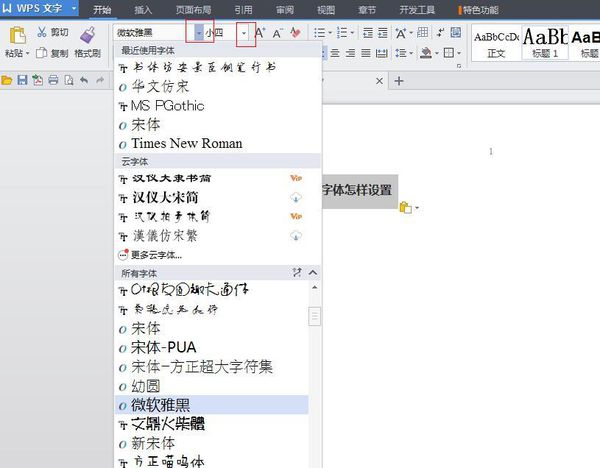Choose the 华文仿宋 recent font
This screenshot has height=468, width=600.
[x=217, y=86]
